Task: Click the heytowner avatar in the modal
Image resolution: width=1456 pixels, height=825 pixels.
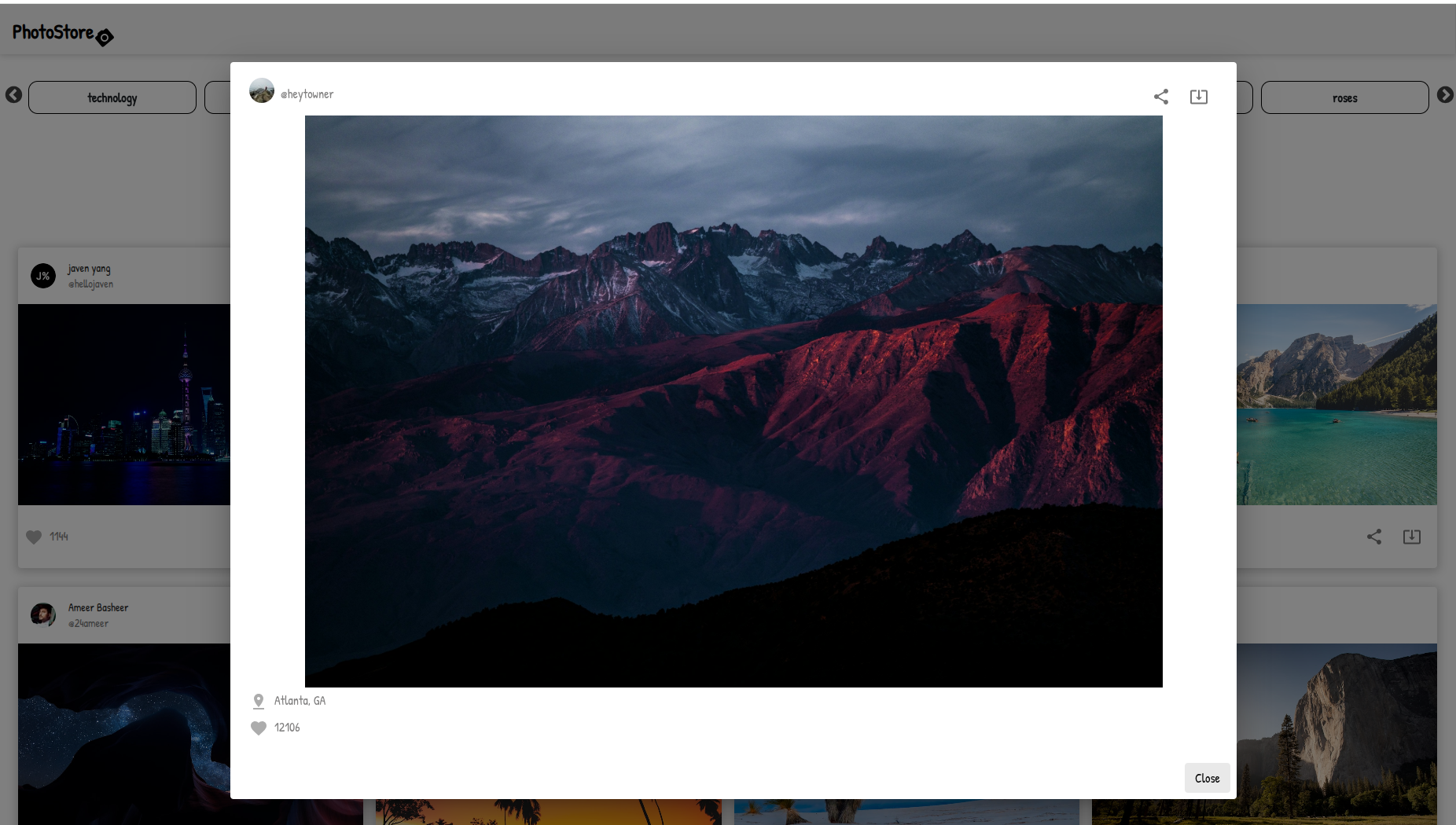Action: (262, 91)
